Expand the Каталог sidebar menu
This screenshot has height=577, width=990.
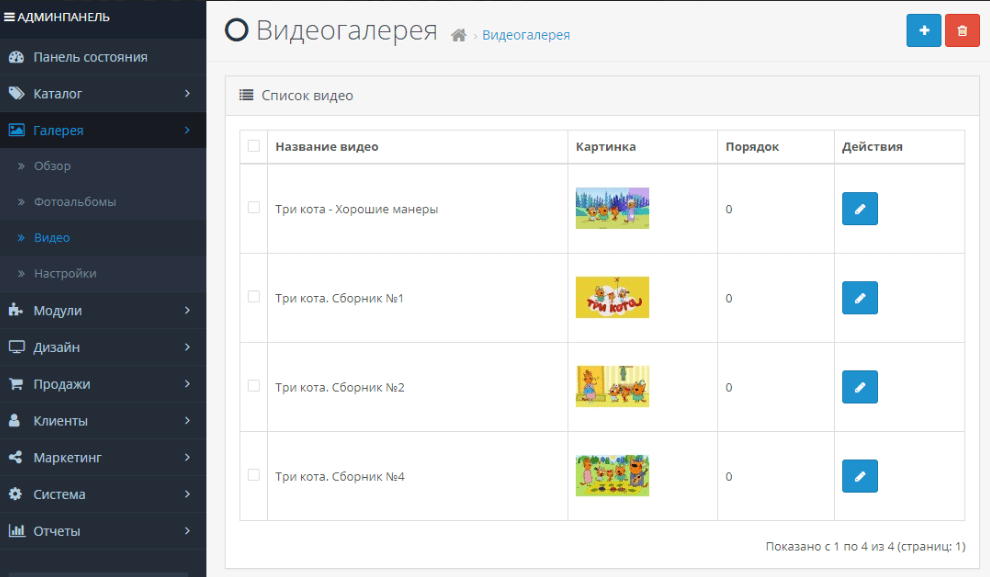pos(100,94)
